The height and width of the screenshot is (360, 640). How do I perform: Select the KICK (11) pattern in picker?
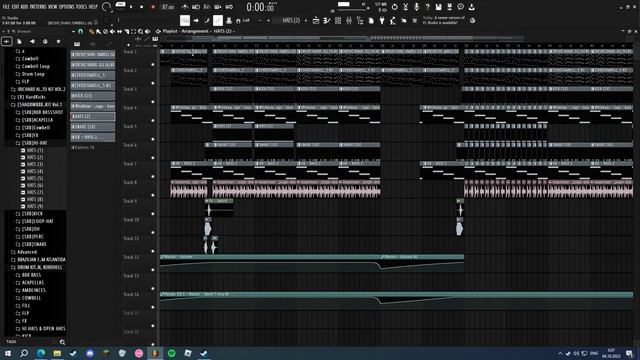point(93,96)
